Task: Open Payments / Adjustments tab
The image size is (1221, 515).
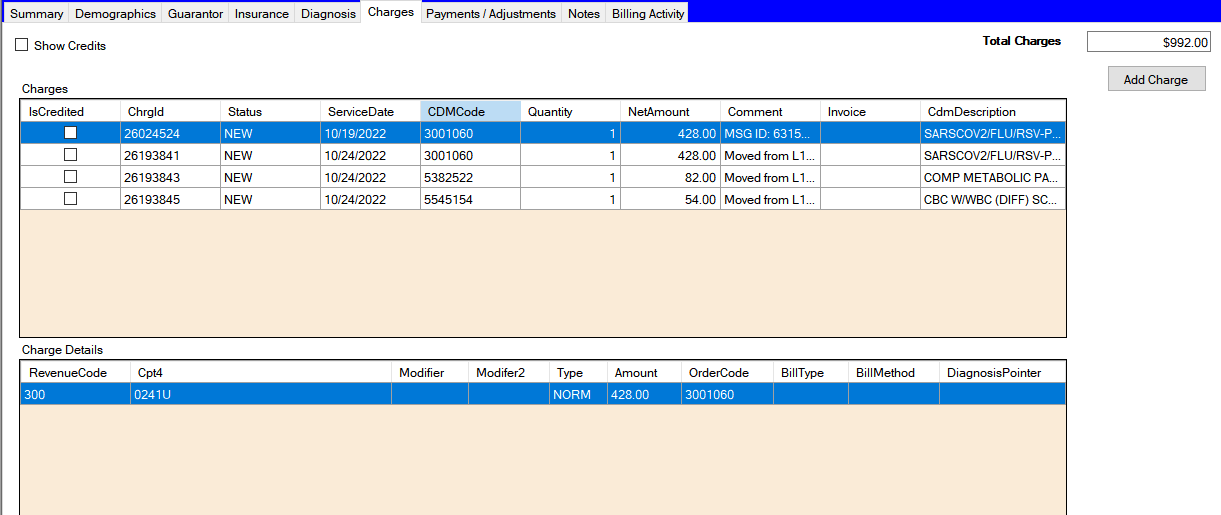Action: pos(490,14)
